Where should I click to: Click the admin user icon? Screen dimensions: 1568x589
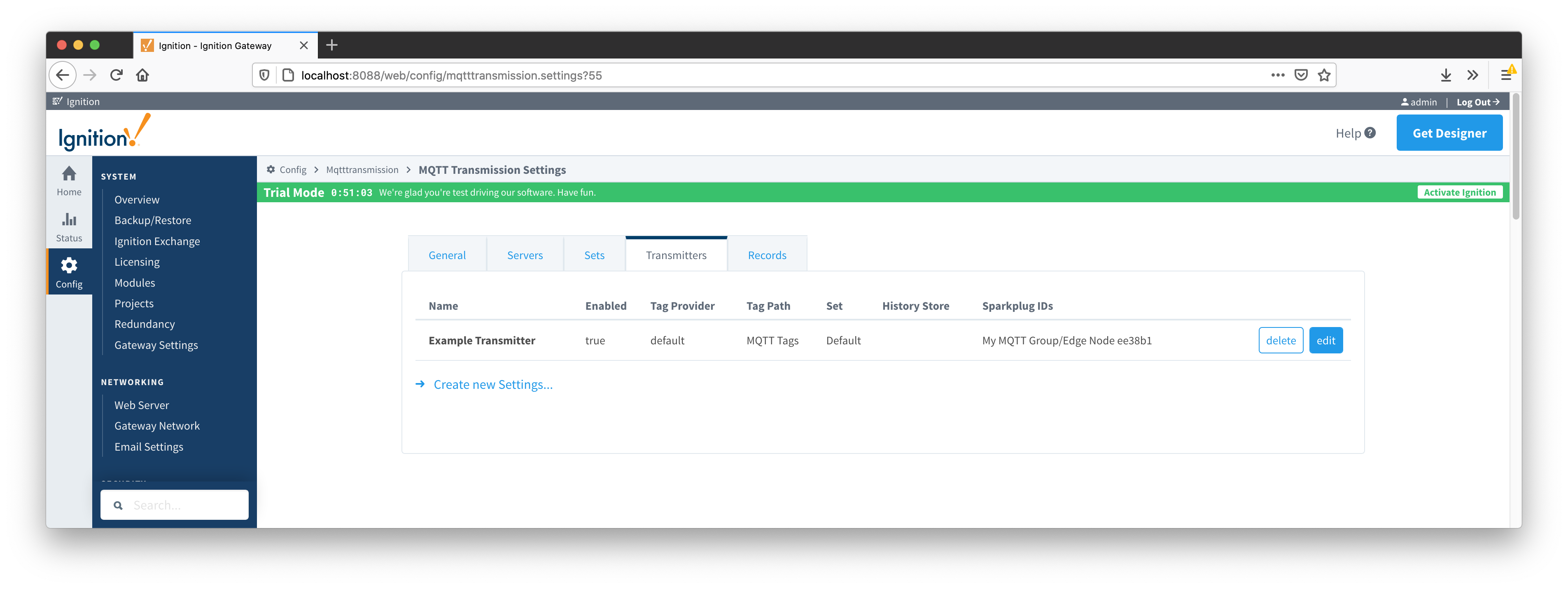1405,102
